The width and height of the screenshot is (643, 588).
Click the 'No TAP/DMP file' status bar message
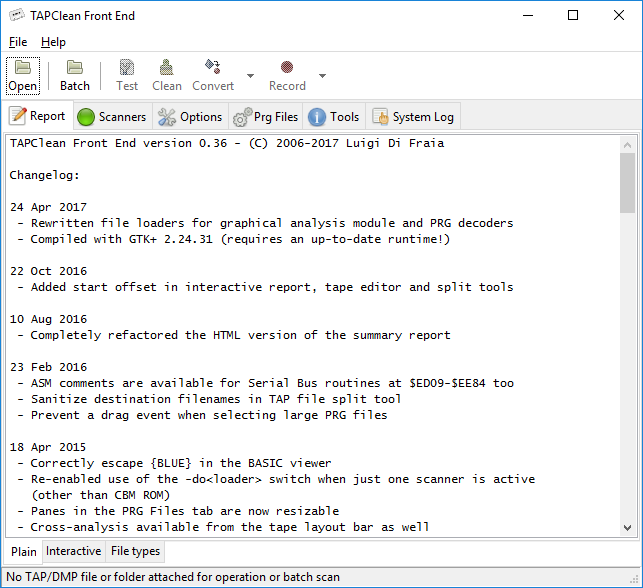173,577
